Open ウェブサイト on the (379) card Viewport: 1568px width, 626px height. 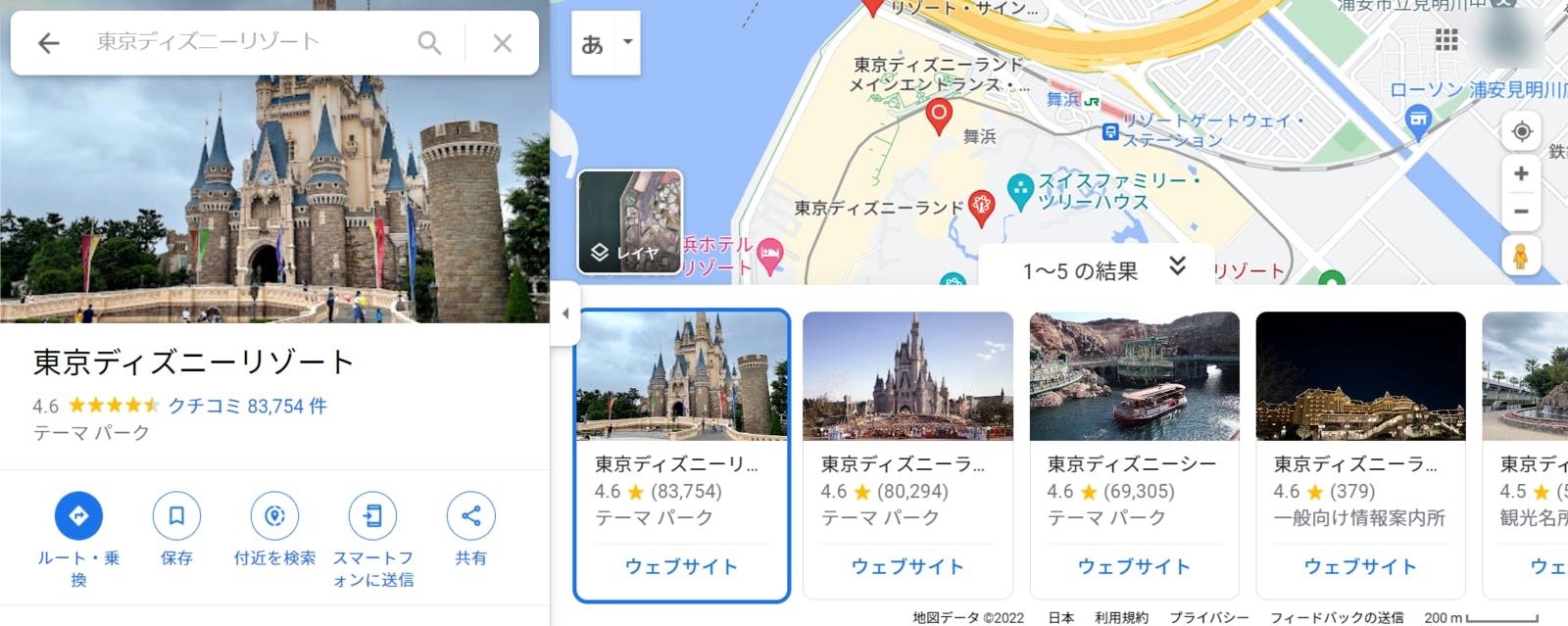[1360, 566]
